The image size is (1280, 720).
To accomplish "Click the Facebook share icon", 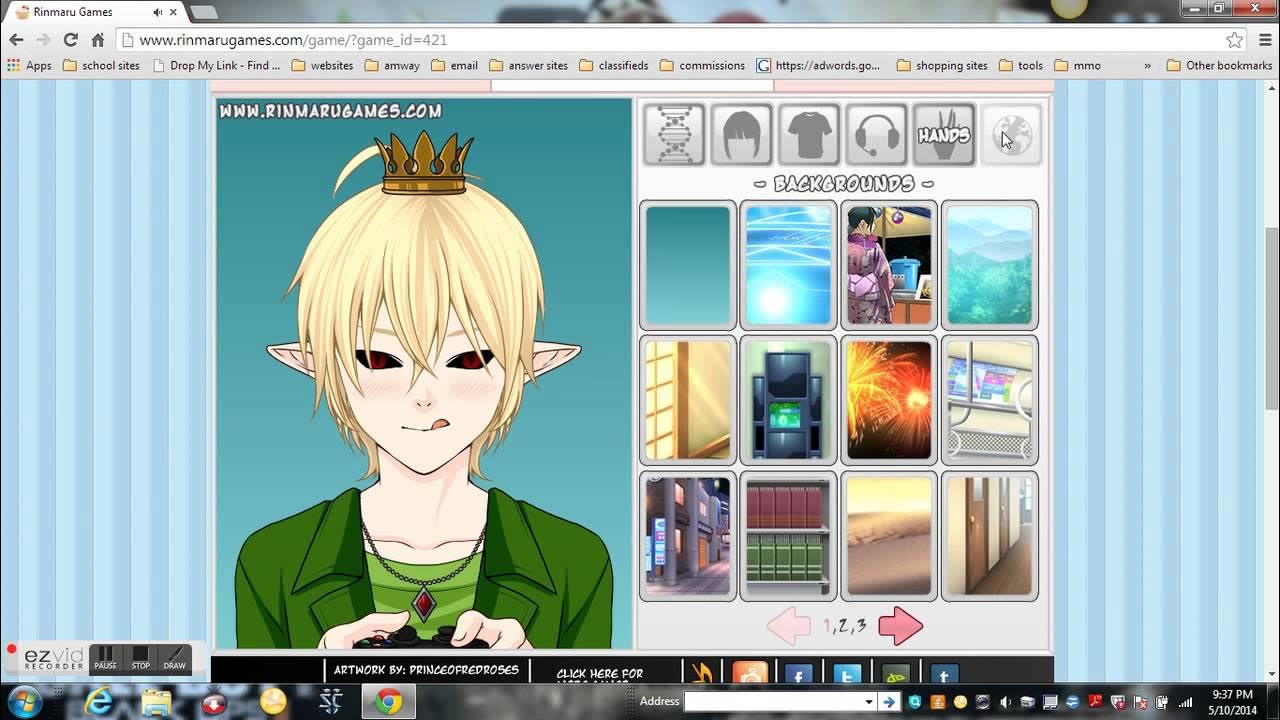I will 798,674.
